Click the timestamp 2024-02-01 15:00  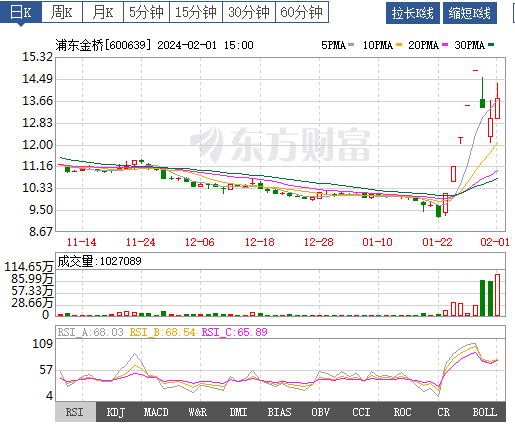205,45
